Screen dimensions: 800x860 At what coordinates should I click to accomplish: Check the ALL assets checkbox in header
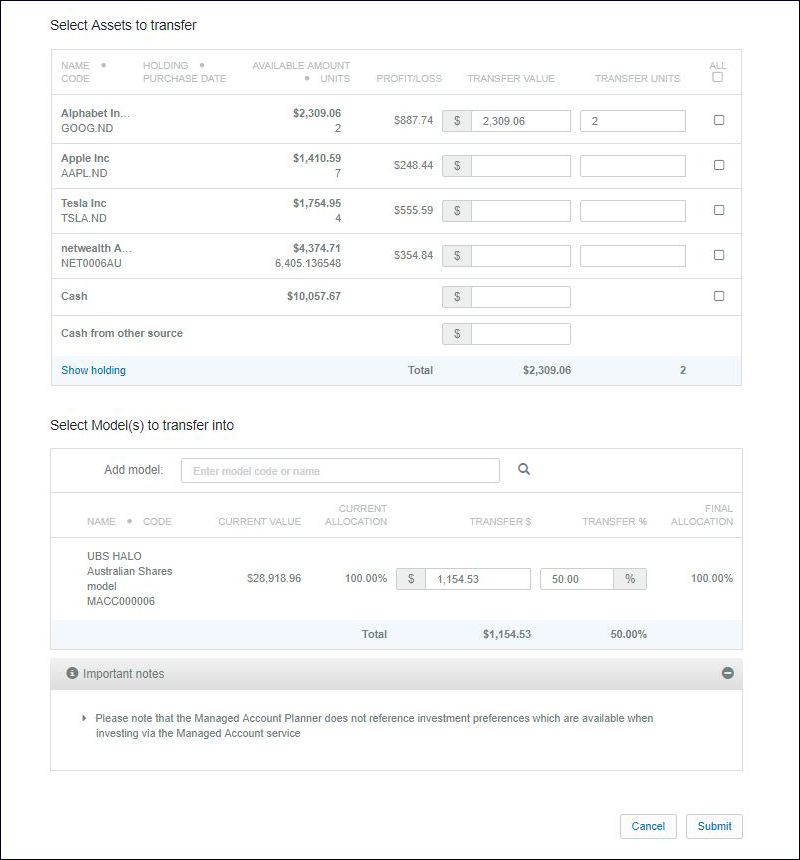tap(717, 78)
